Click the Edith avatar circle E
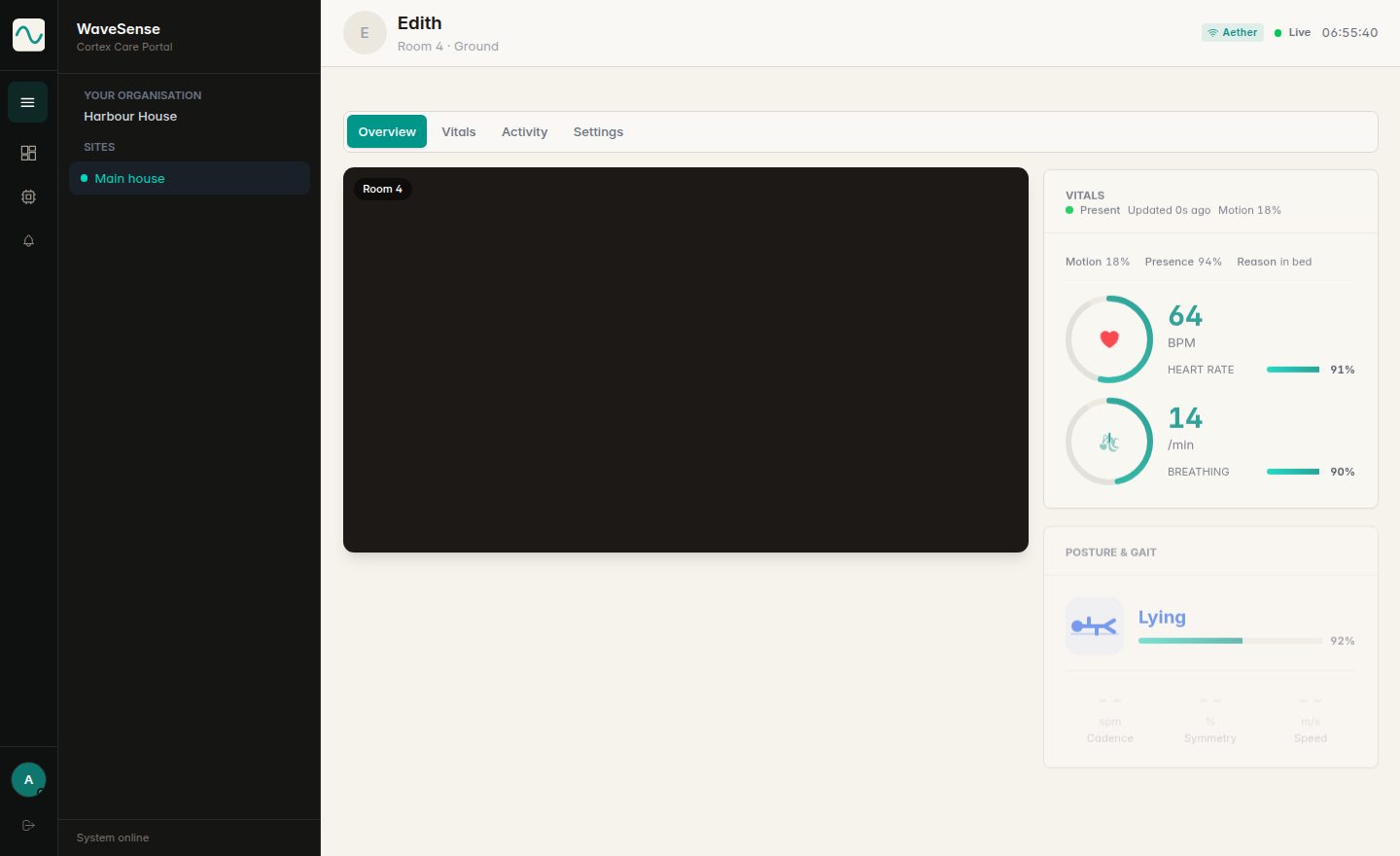The image size is (1400, 856). pyautogui.click(x=365, y=33)
